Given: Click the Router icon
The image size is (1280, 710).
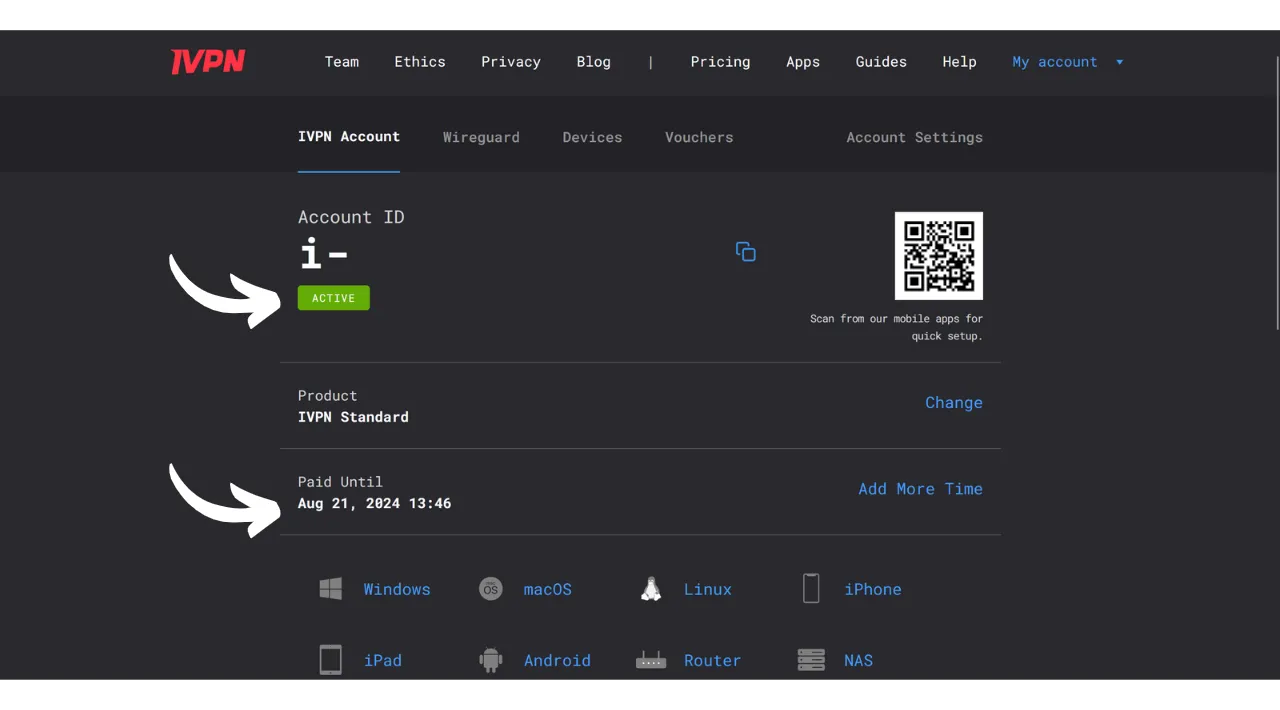Looking at the screenshot, I should 651,661.
